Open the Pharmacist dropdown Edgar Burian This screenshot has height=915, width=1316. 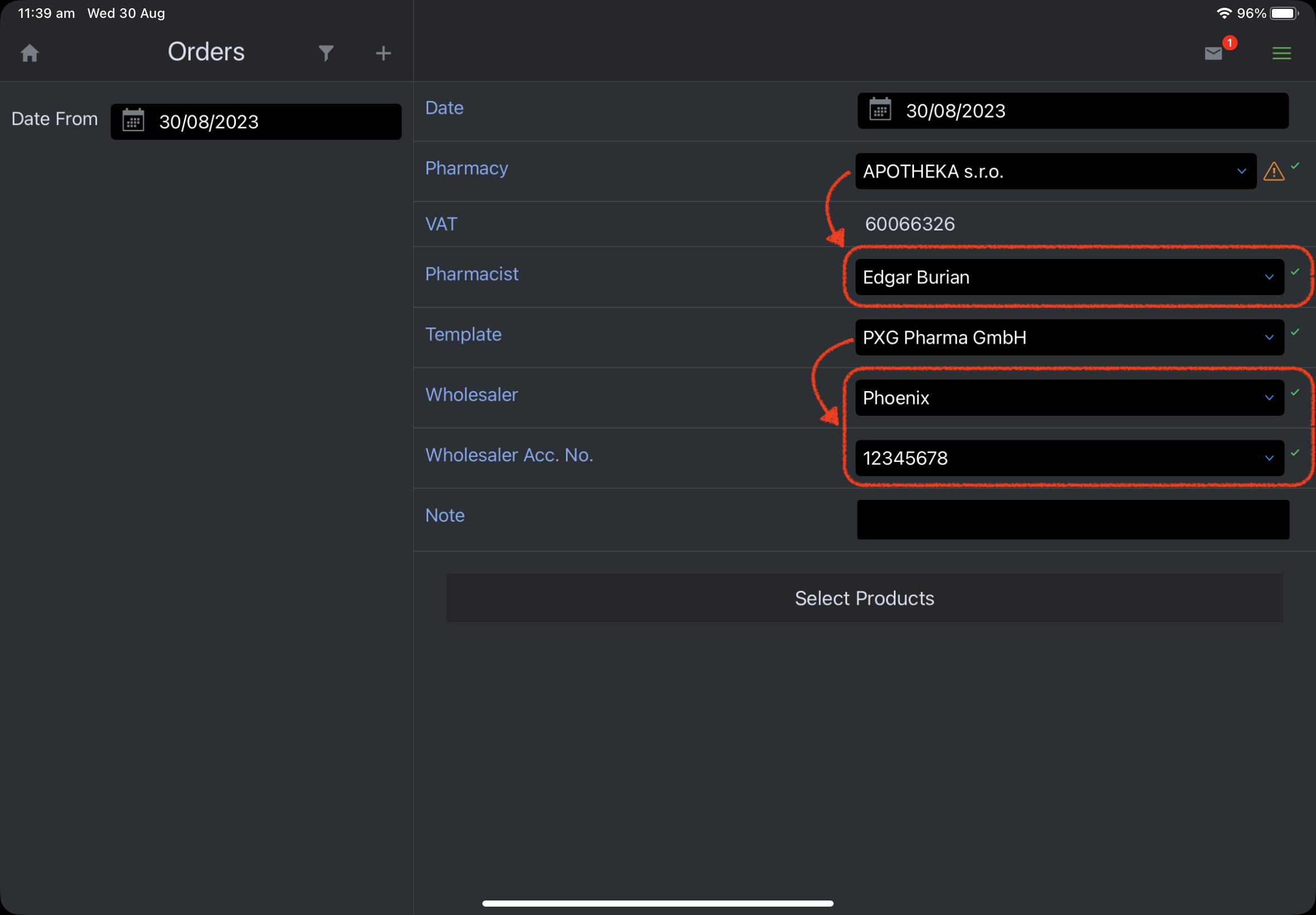(1069, 277)
